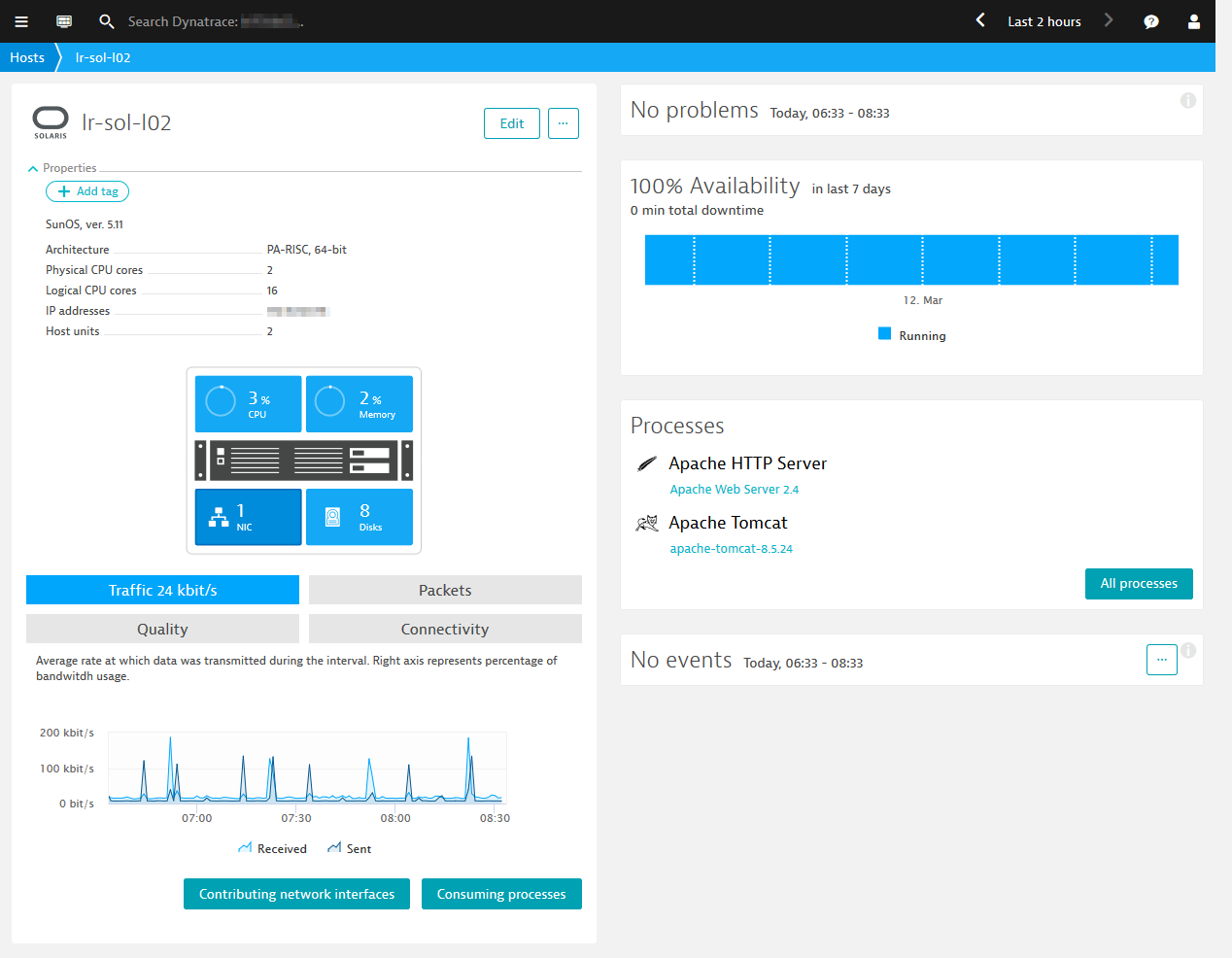Click the Apache HTTP Server feather icon
1232x958 pixels.
tap(647, 463)
